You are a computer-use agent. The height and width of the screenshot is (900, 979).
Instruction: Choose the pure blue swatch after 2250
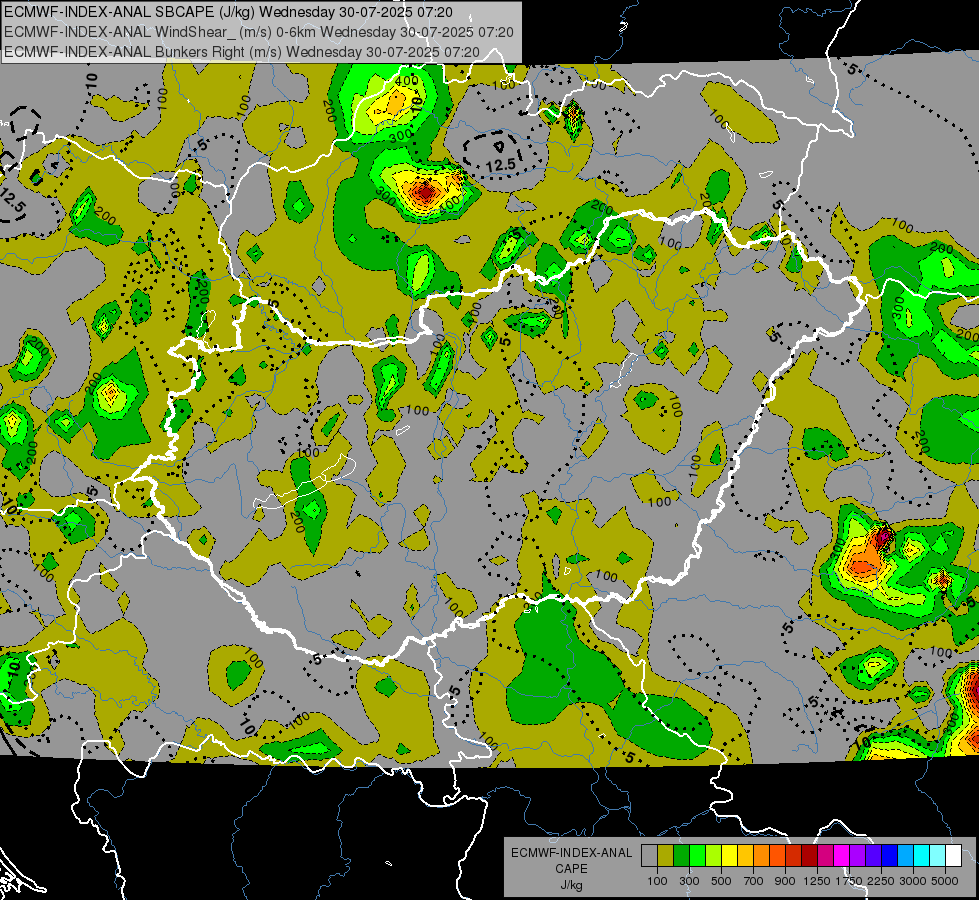click(x=890, y=856)
